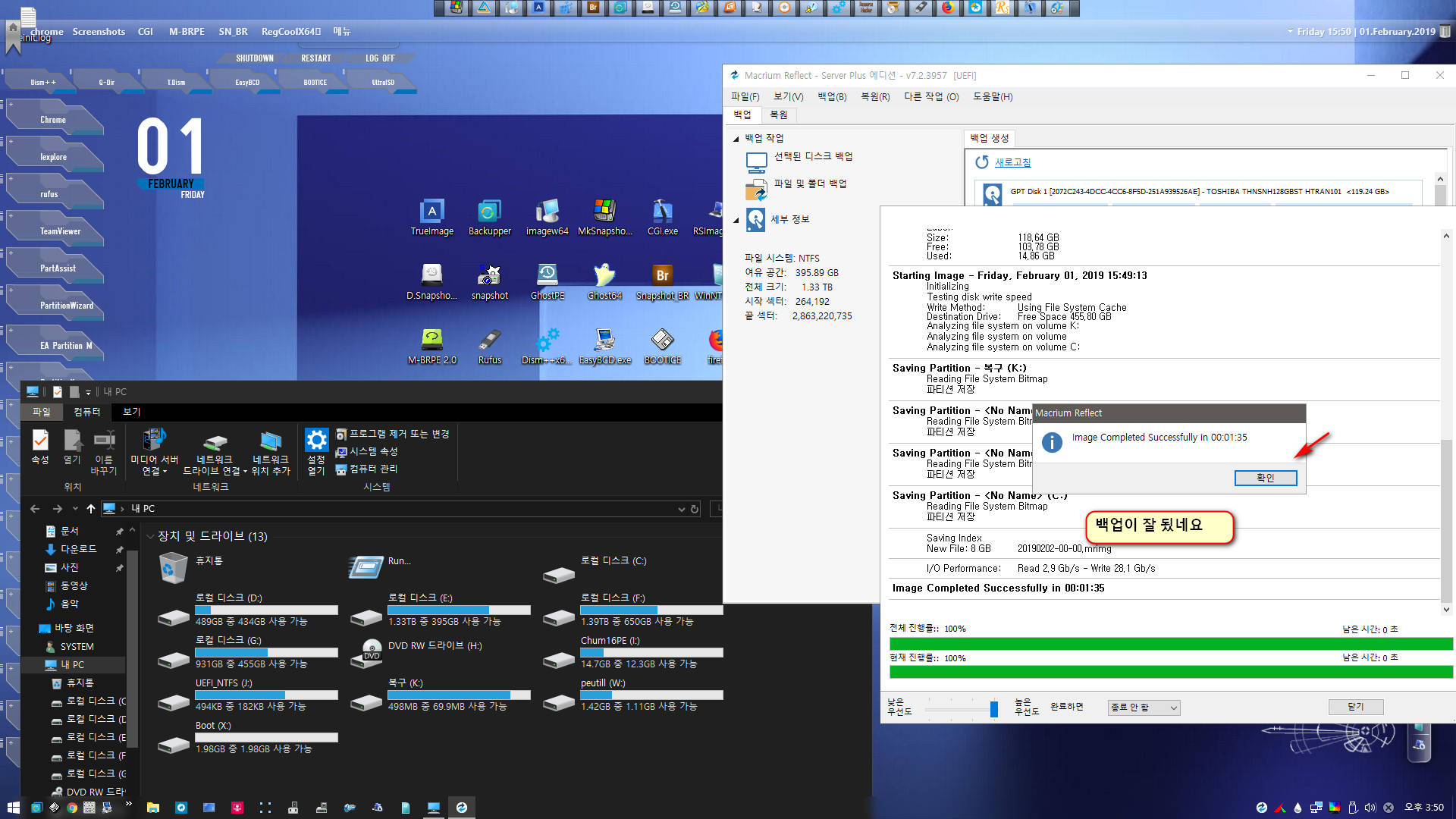
Task: Click the SHUTDOWN button on the desktop
Action: 254,58
